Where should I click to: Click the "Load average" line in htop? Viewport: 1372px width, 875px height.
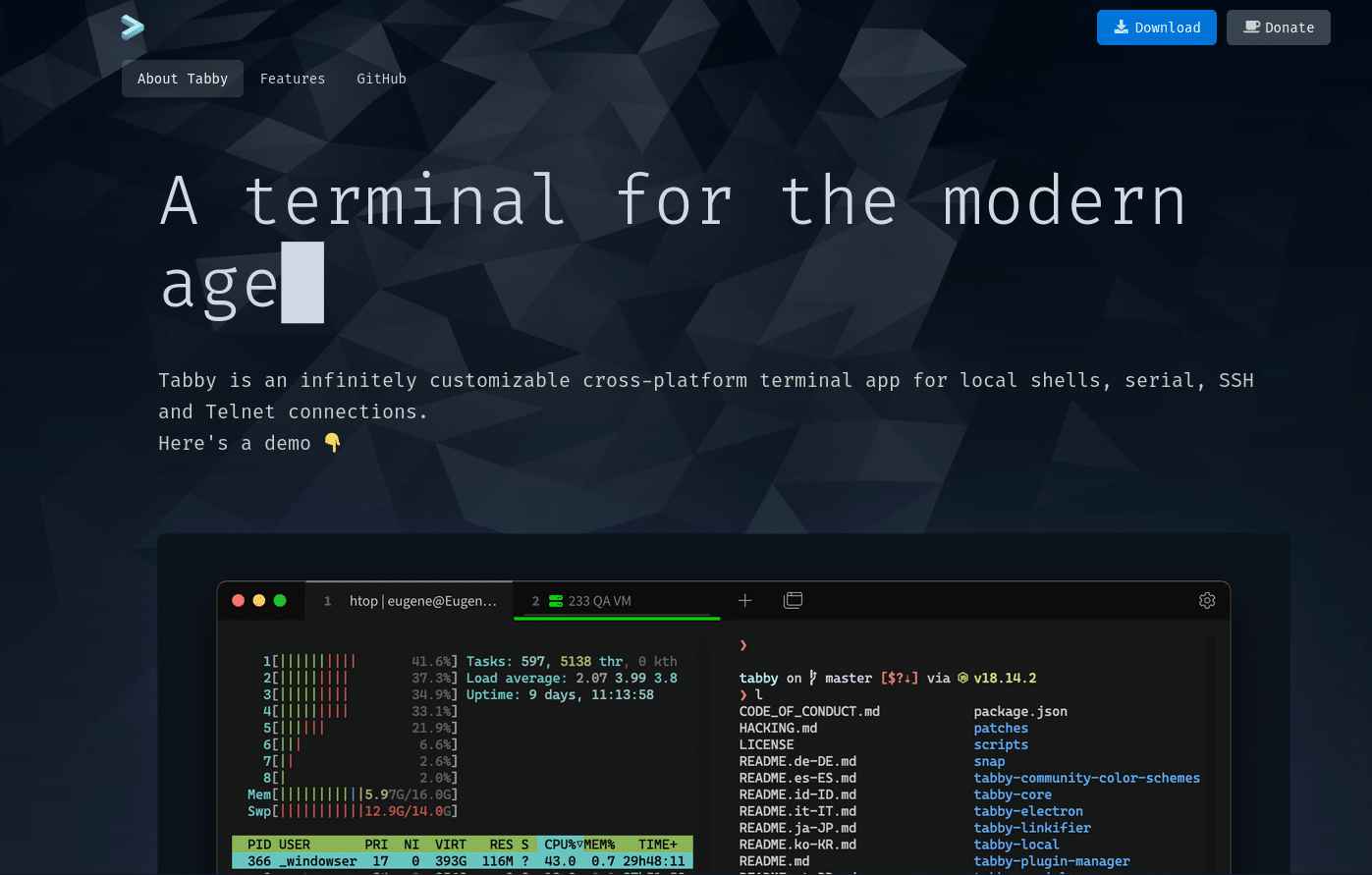click(572, 678)
